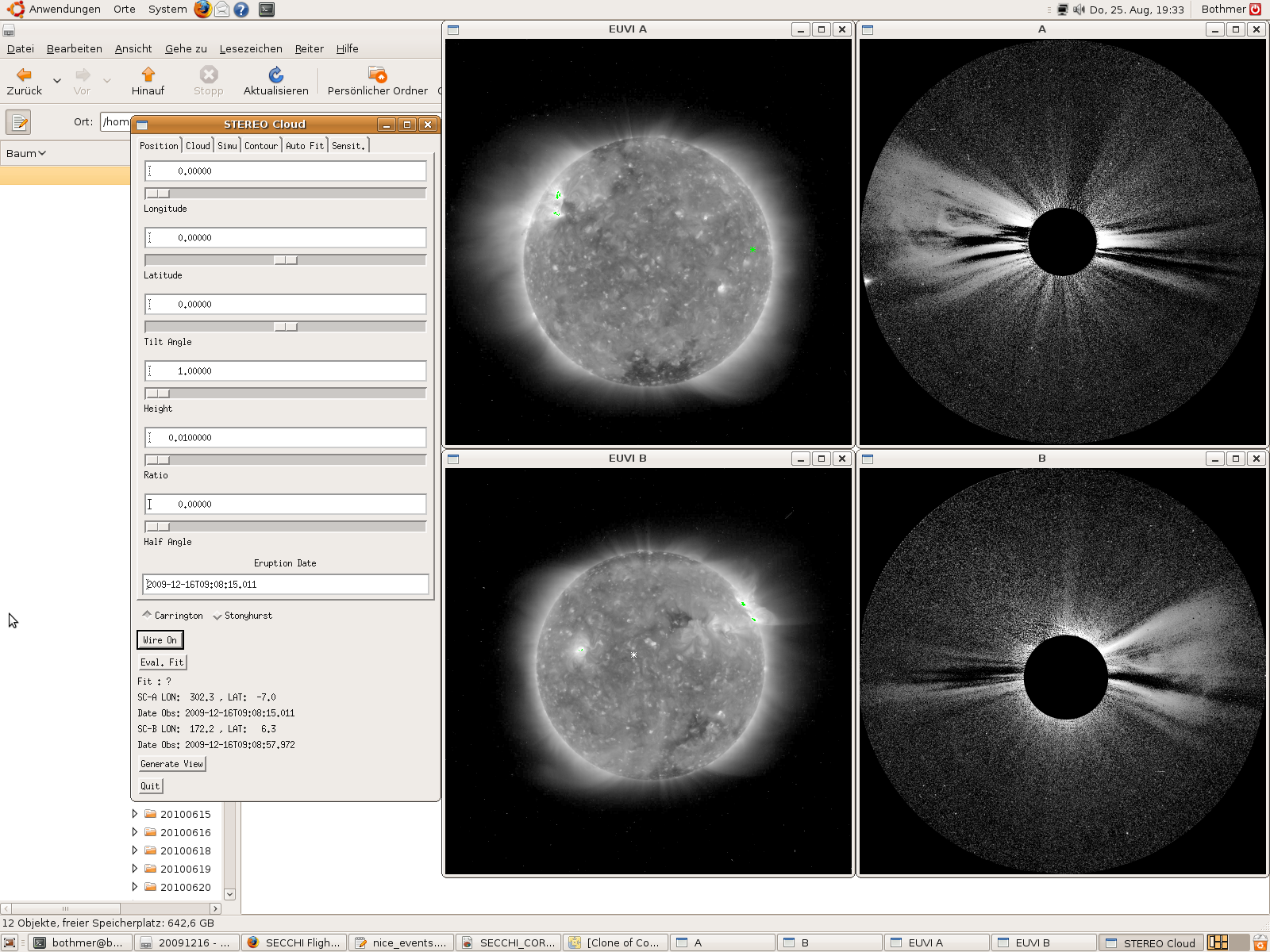Open the mail launcher icon in top panel
Screen dimensions: 1270x952
[x=222, y=10]
